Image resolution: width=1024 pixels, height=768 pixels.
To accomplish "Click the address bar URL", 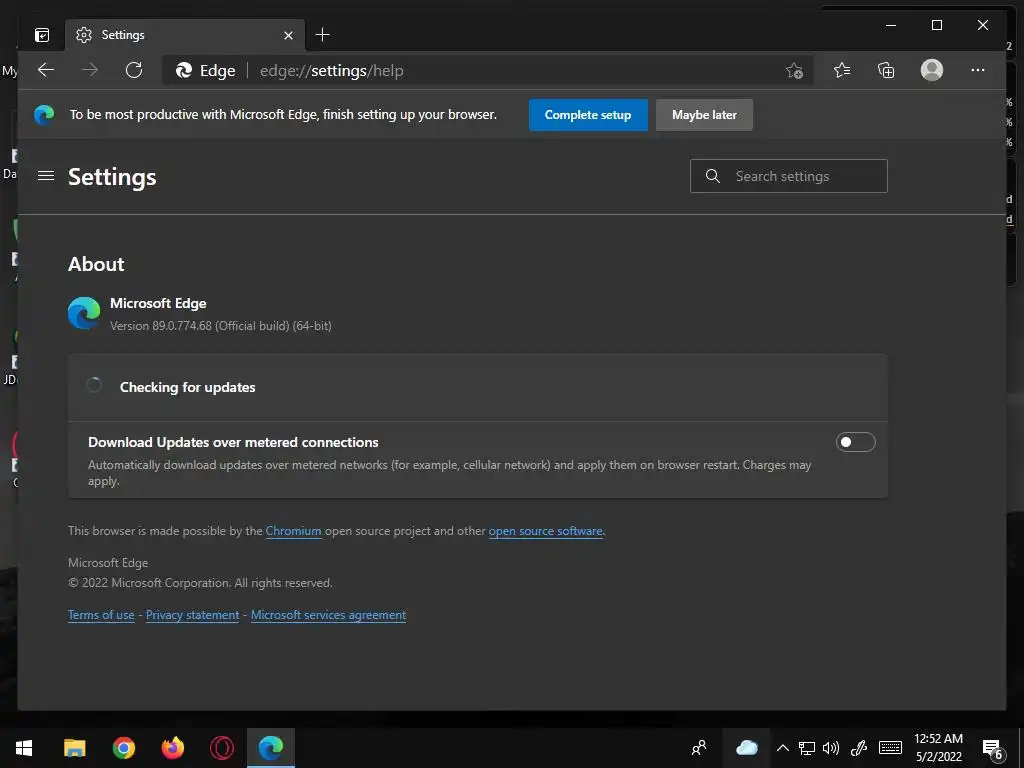I will 332,71.
